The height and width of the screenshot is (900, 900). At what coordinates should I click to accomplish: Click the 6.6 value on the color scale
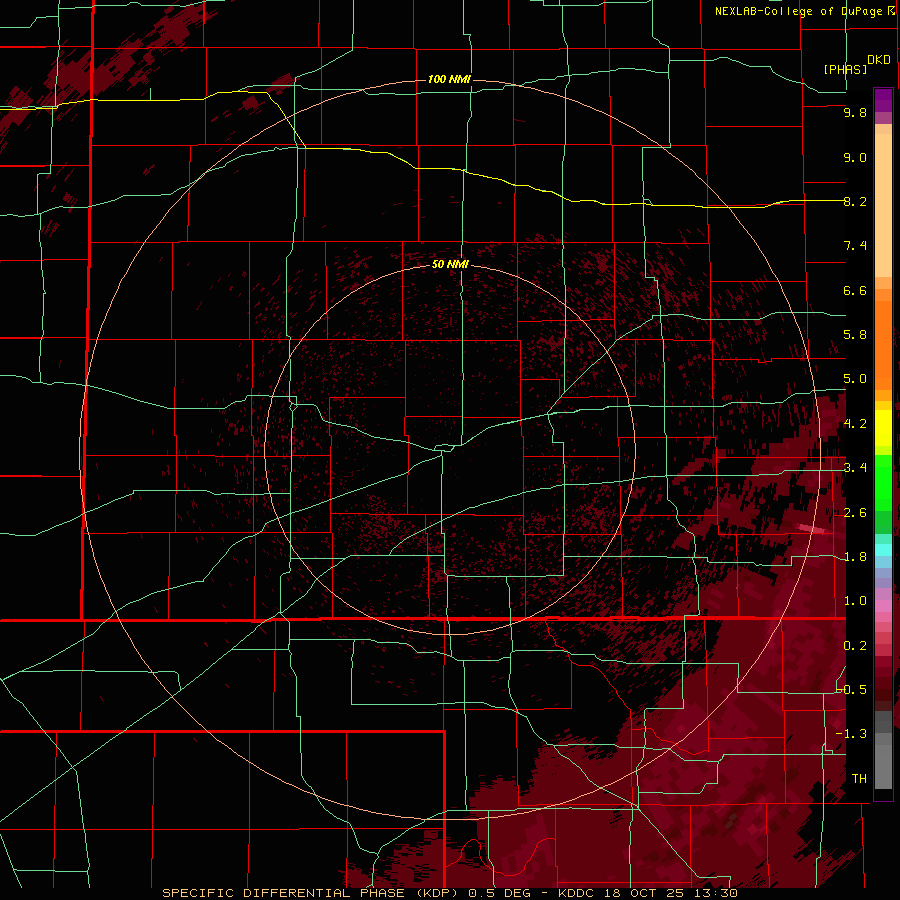(x=855, y=290)
